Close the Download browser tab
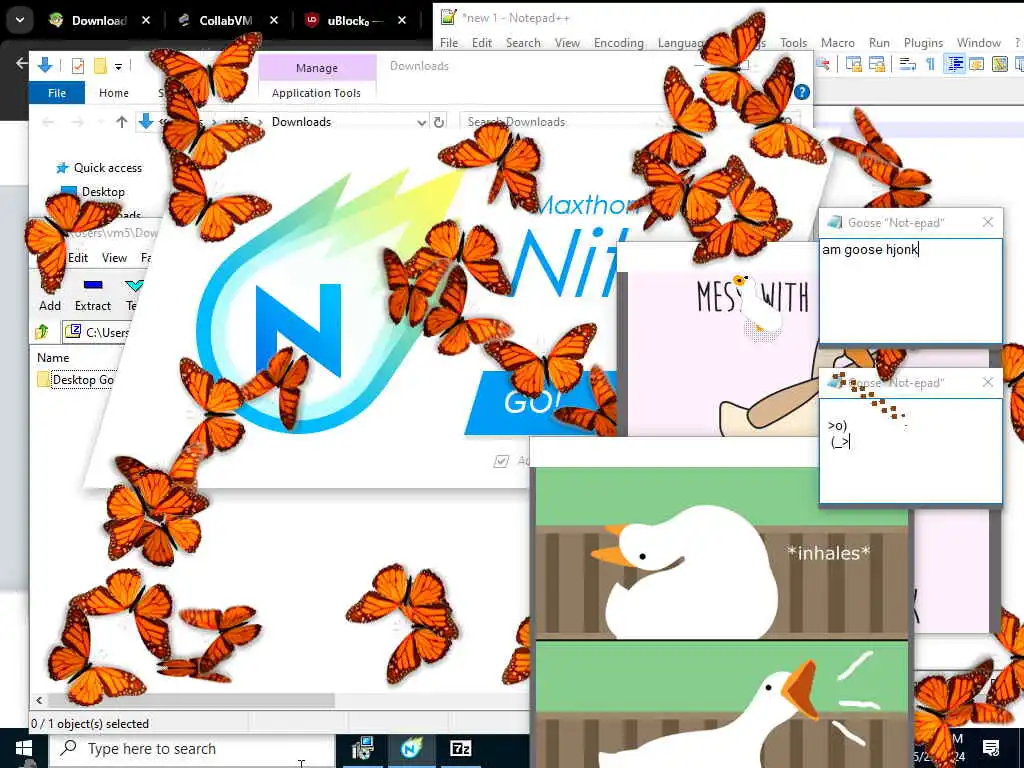The image size is (1024, 768). [146, 21]
